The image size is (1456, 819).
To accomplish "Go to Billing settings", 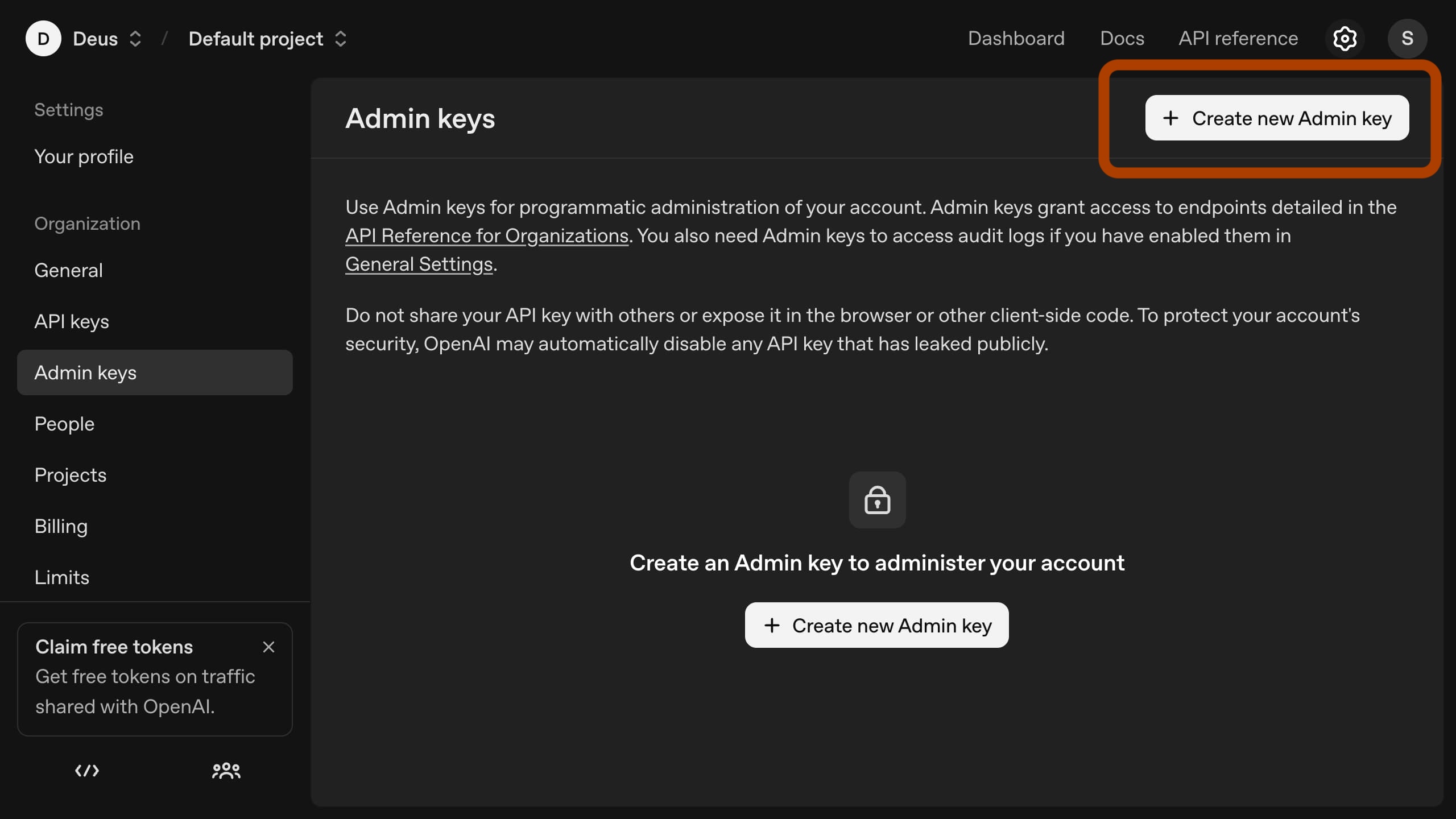I will click(61, 526).
